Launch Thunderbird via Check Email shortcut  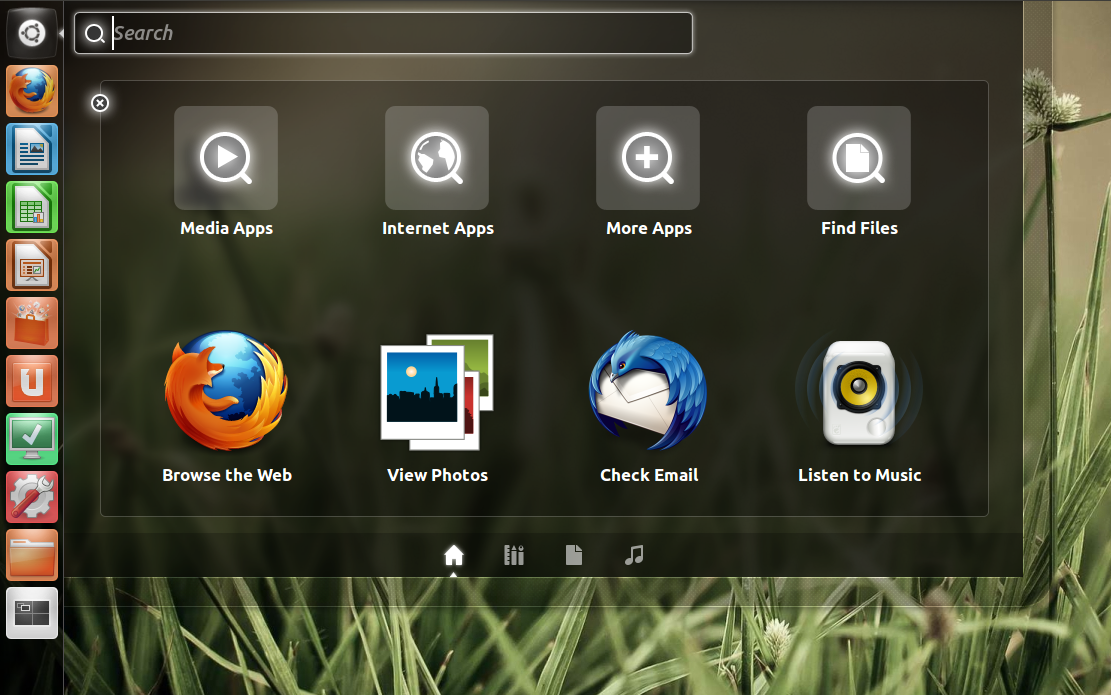tap(648, 392)
